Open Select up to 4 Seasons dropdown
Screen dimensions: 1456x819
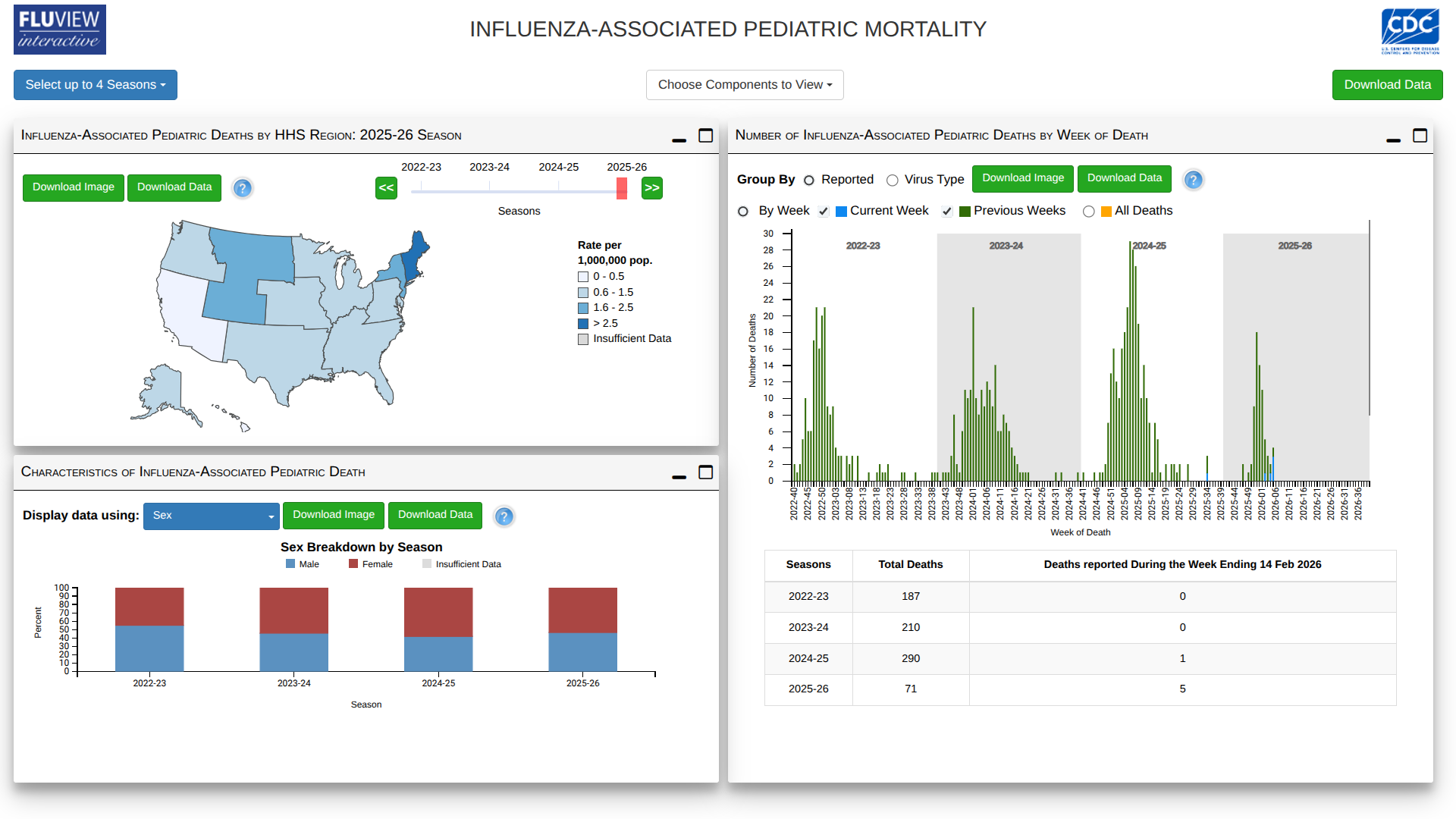coord(96,85)
